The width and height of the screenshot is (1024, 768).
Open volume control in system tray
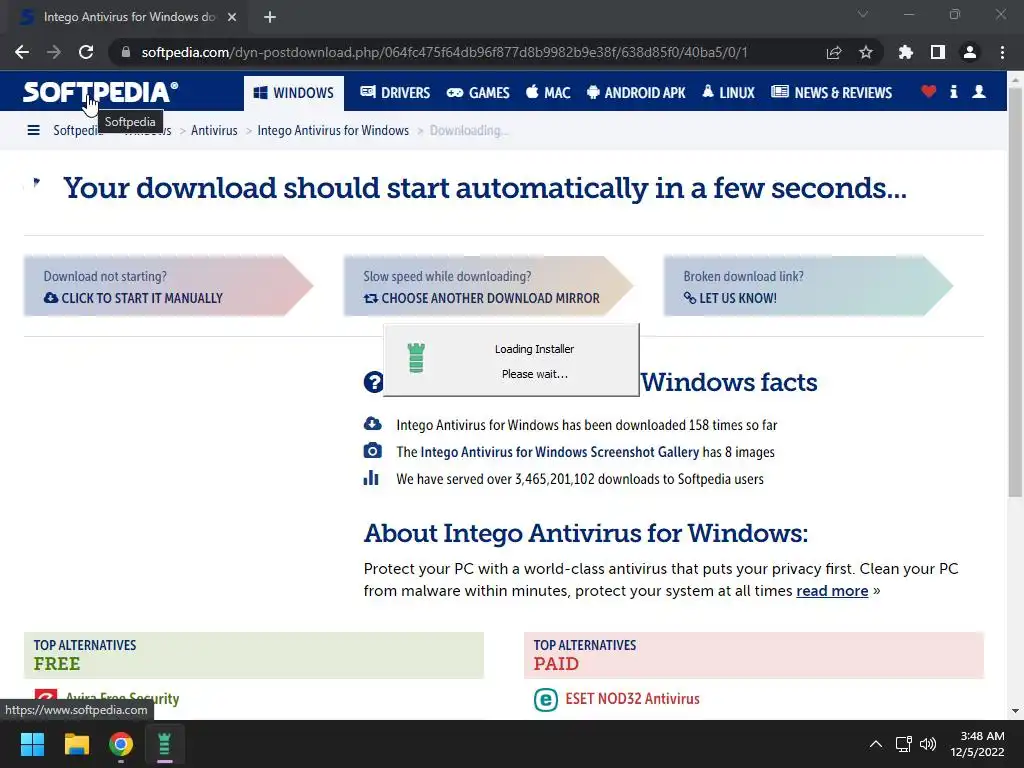pos(927,744)
